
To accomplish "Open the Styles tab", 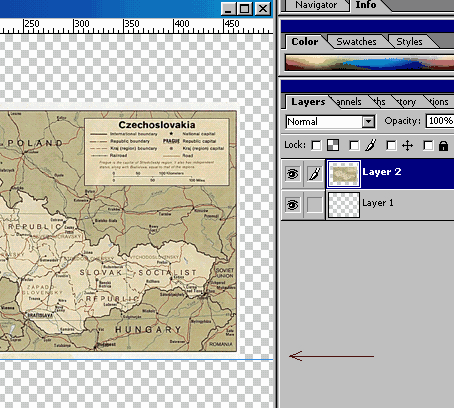I will pyautogui.click(x=409, y=42).
